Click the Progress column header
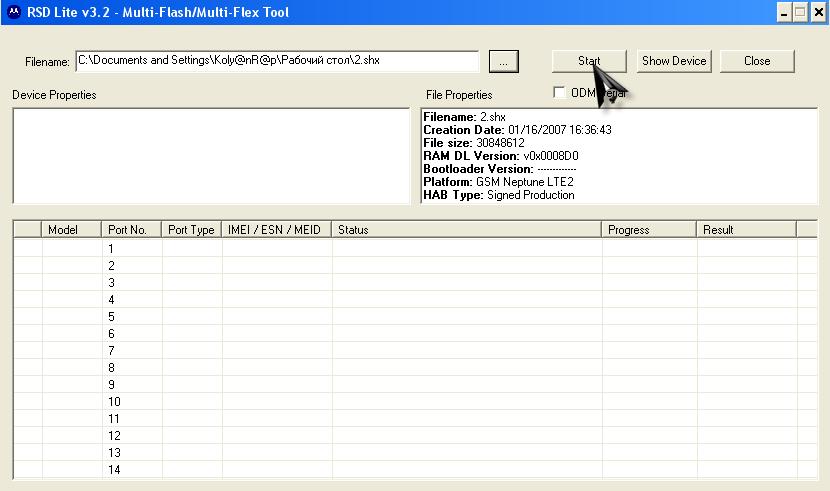Screen dimensions: 830x491 [649, 230]
